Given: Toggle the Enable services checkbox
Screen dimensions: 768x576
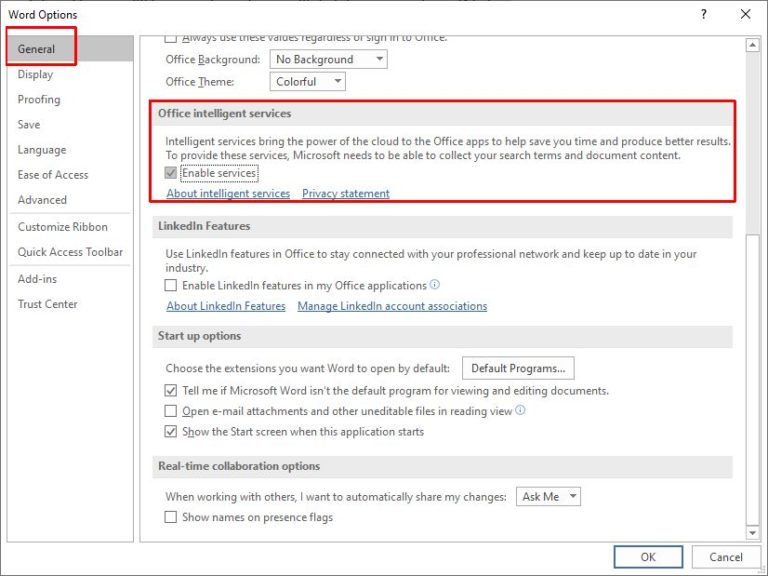Looking at the screenshot, I should (x=170, y=173).
